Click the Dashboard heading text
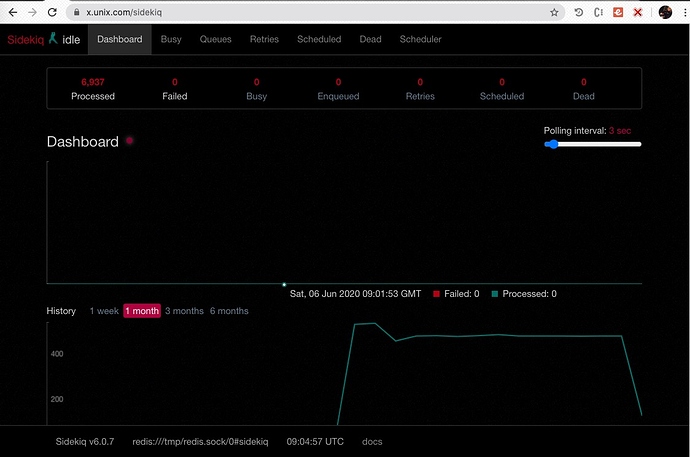 tap(83, 142)
